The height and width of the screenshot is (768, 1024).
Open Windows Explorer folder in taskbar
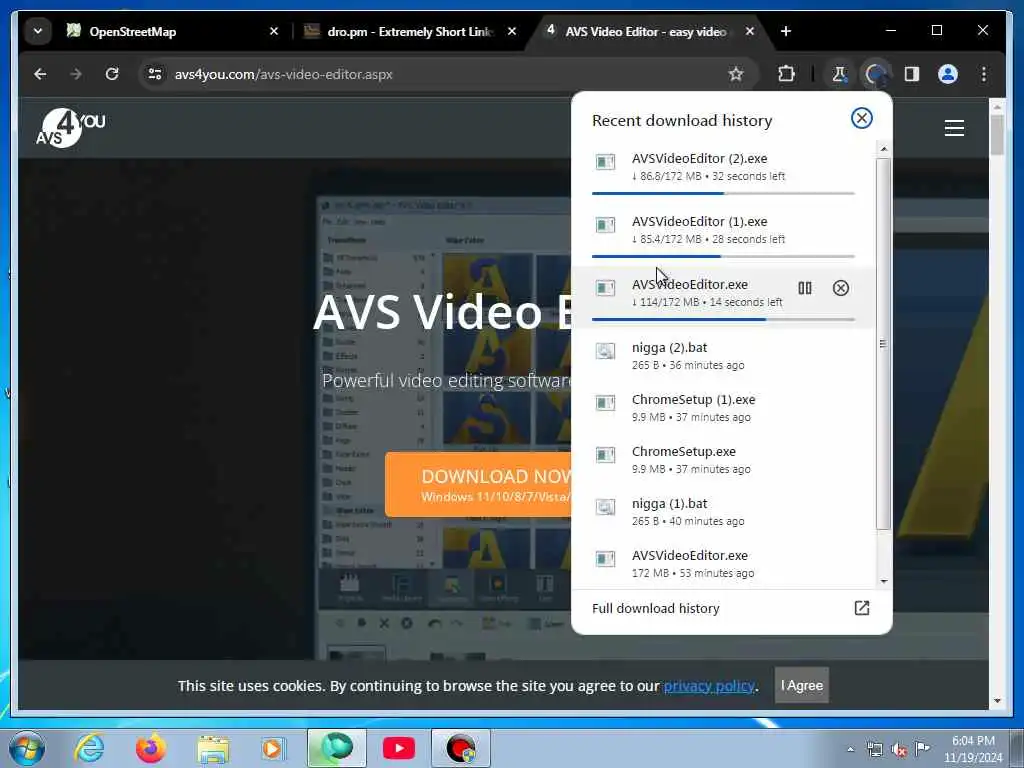pyautogui.click(x=213, y=748)
